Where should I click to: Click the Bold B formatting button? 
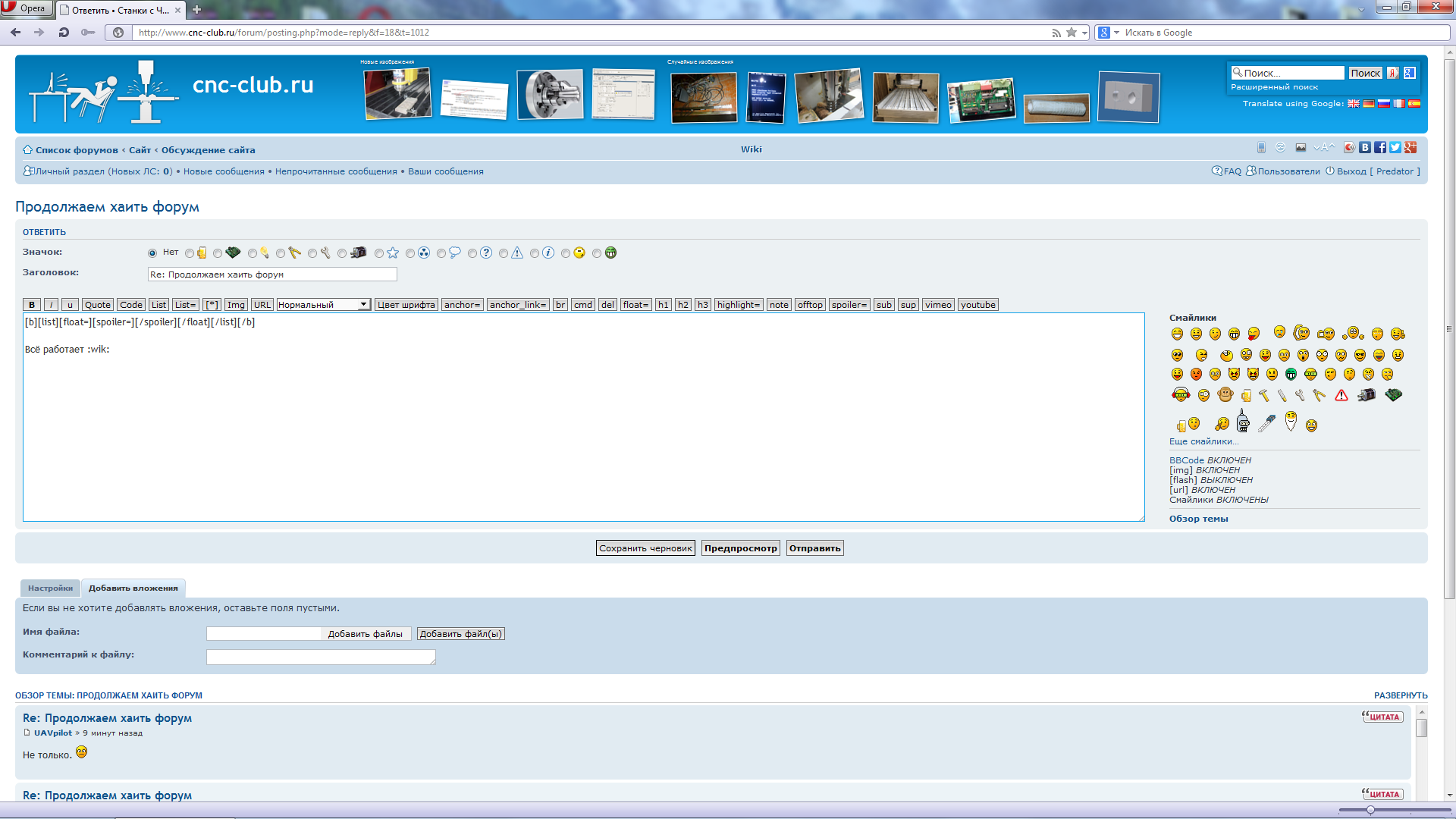click(x=32, y=305)
